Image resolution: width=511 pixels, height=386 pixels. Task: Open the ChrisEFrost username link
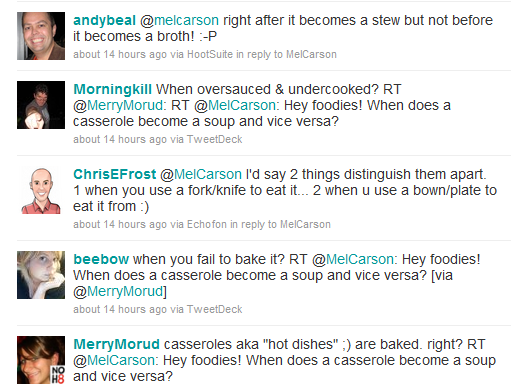115,174
